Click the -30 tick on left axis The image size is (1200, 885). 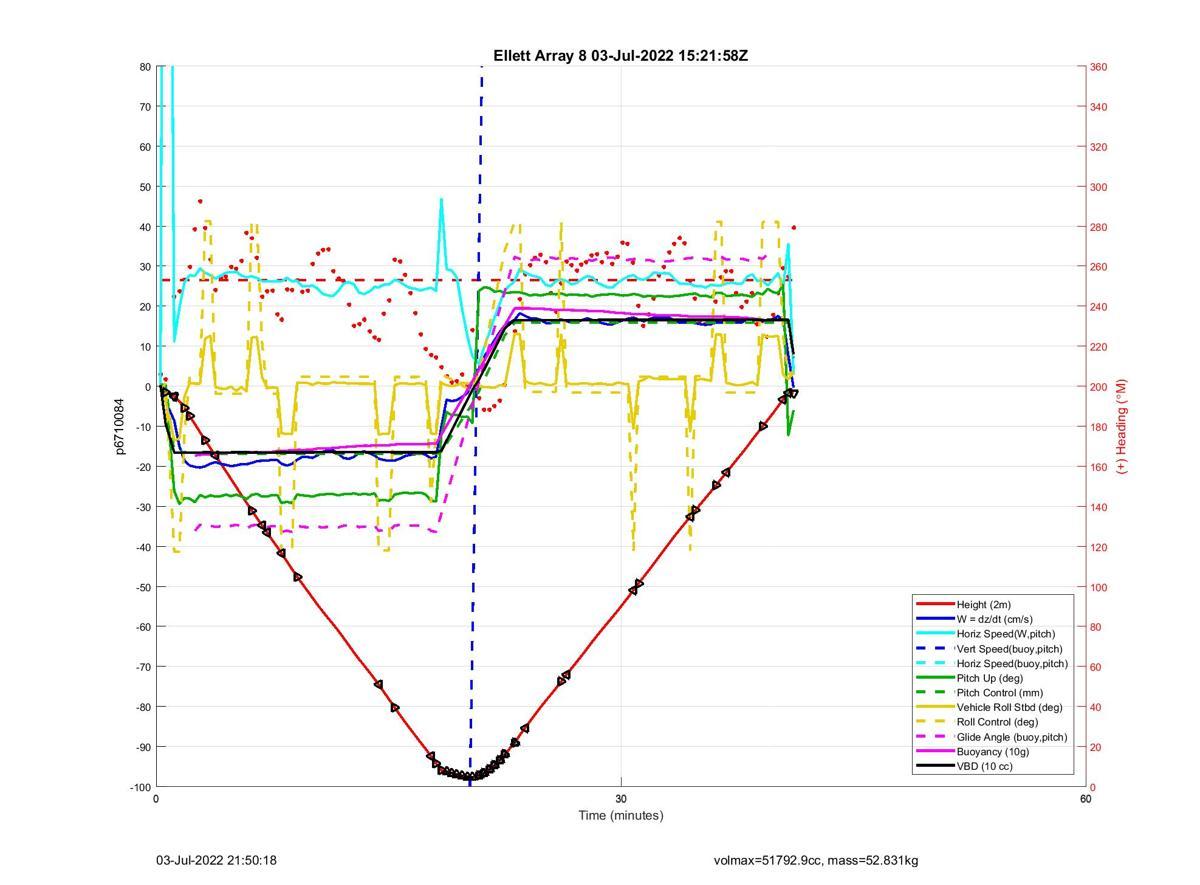tap(142, 507)
